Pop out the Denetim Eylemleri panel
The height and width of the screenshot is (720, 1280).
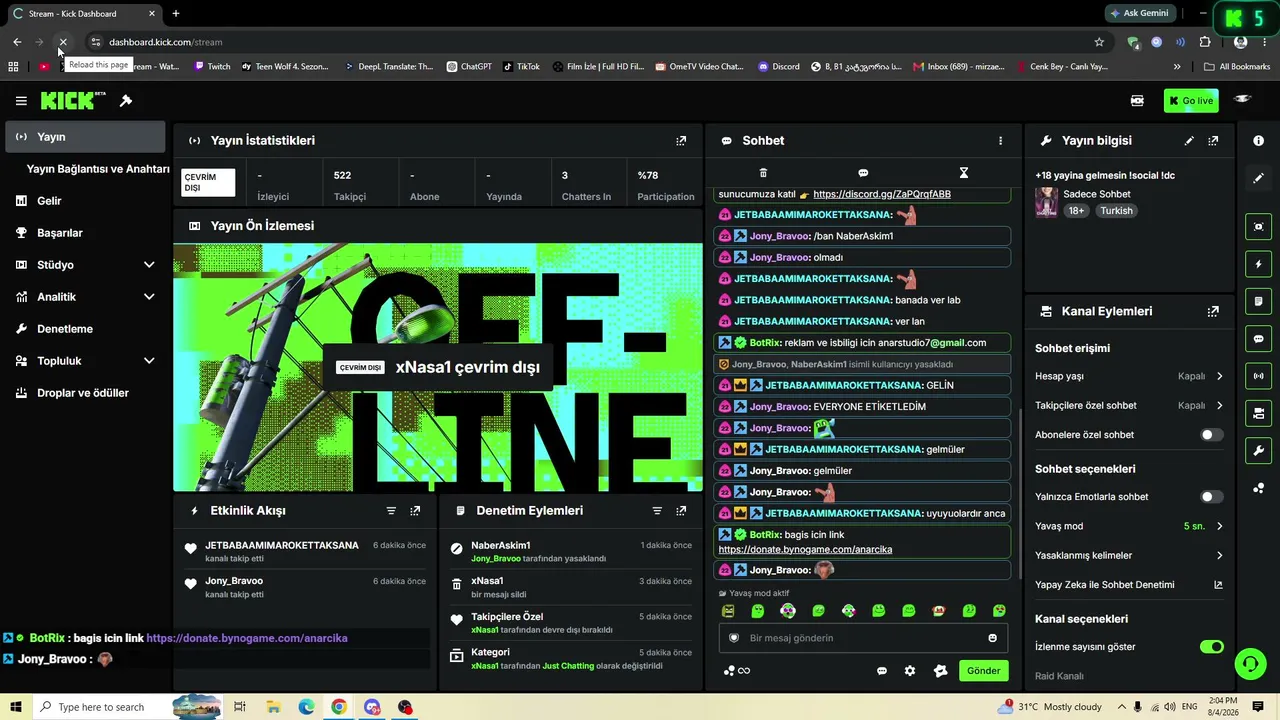coord(681,511)
